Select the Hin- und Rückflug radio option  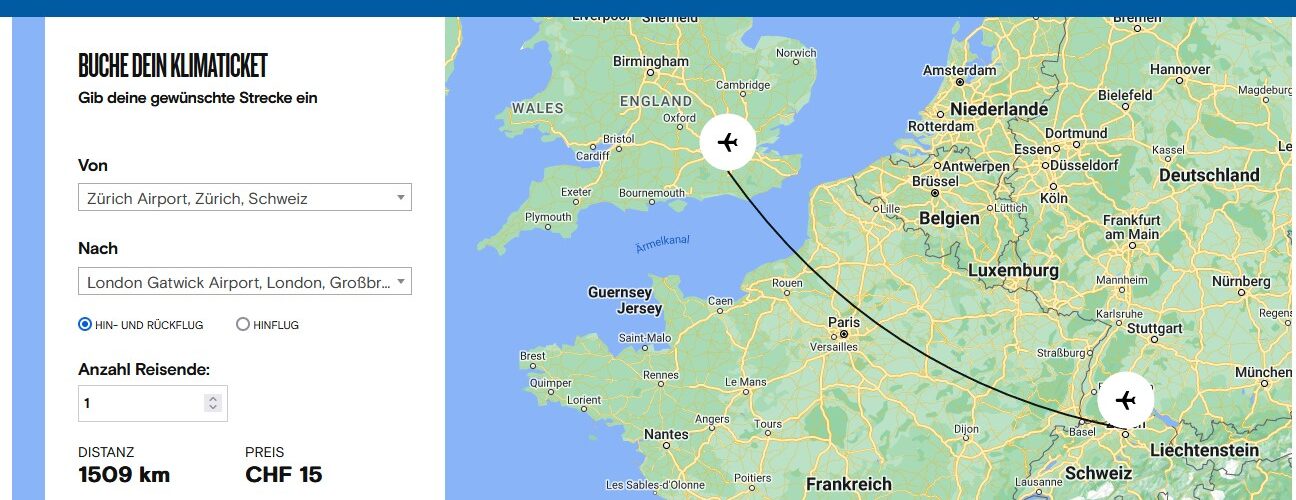85,324
